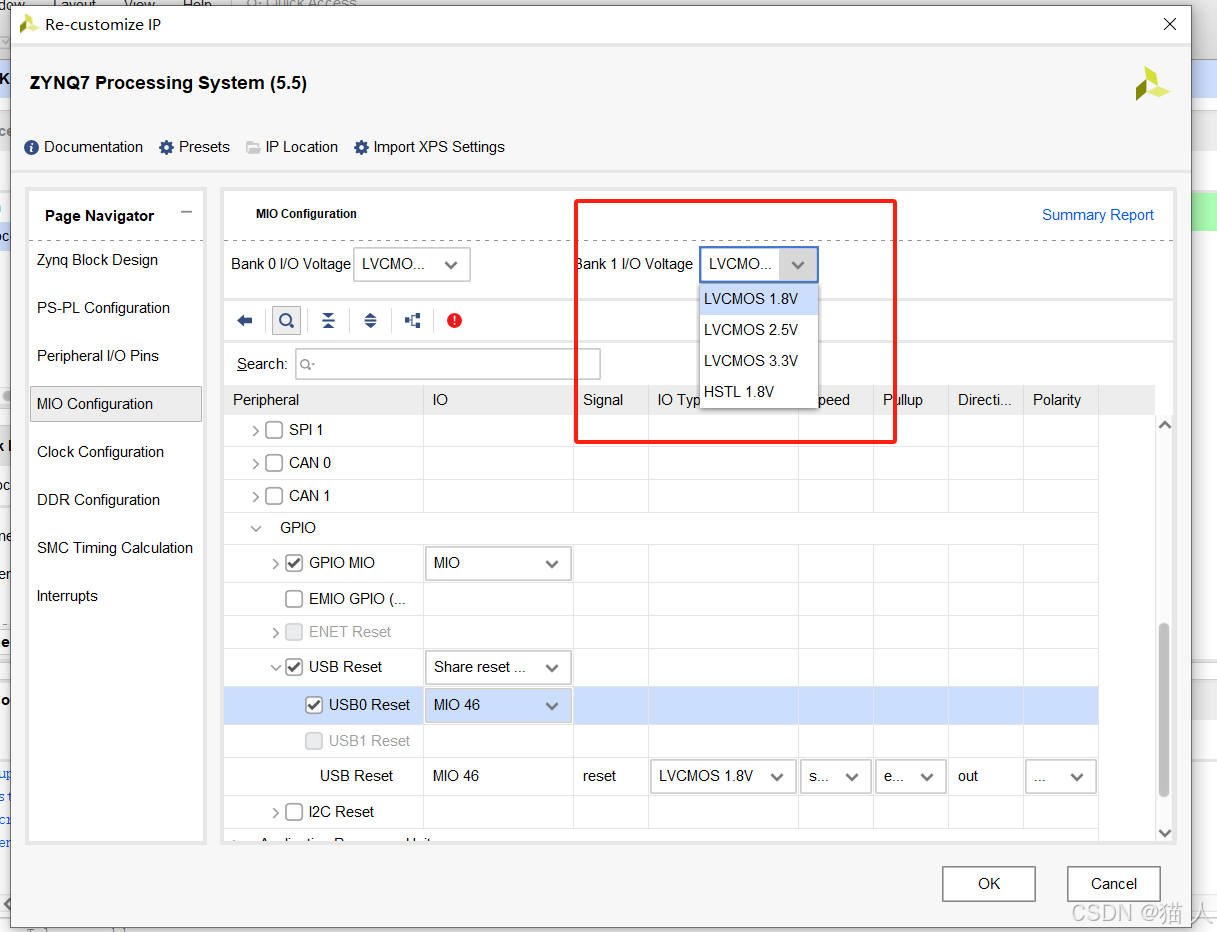This screenshot has height=932, width=1217.
Task: Click the scrollbar down arrow
Action: 1164,832
